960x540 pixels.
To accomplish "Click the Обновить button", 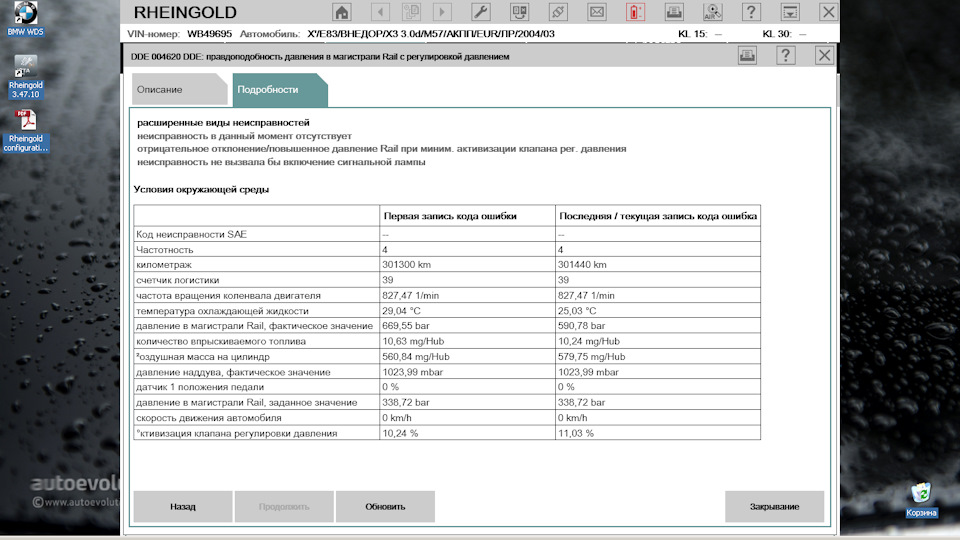I will pos(385,506).
